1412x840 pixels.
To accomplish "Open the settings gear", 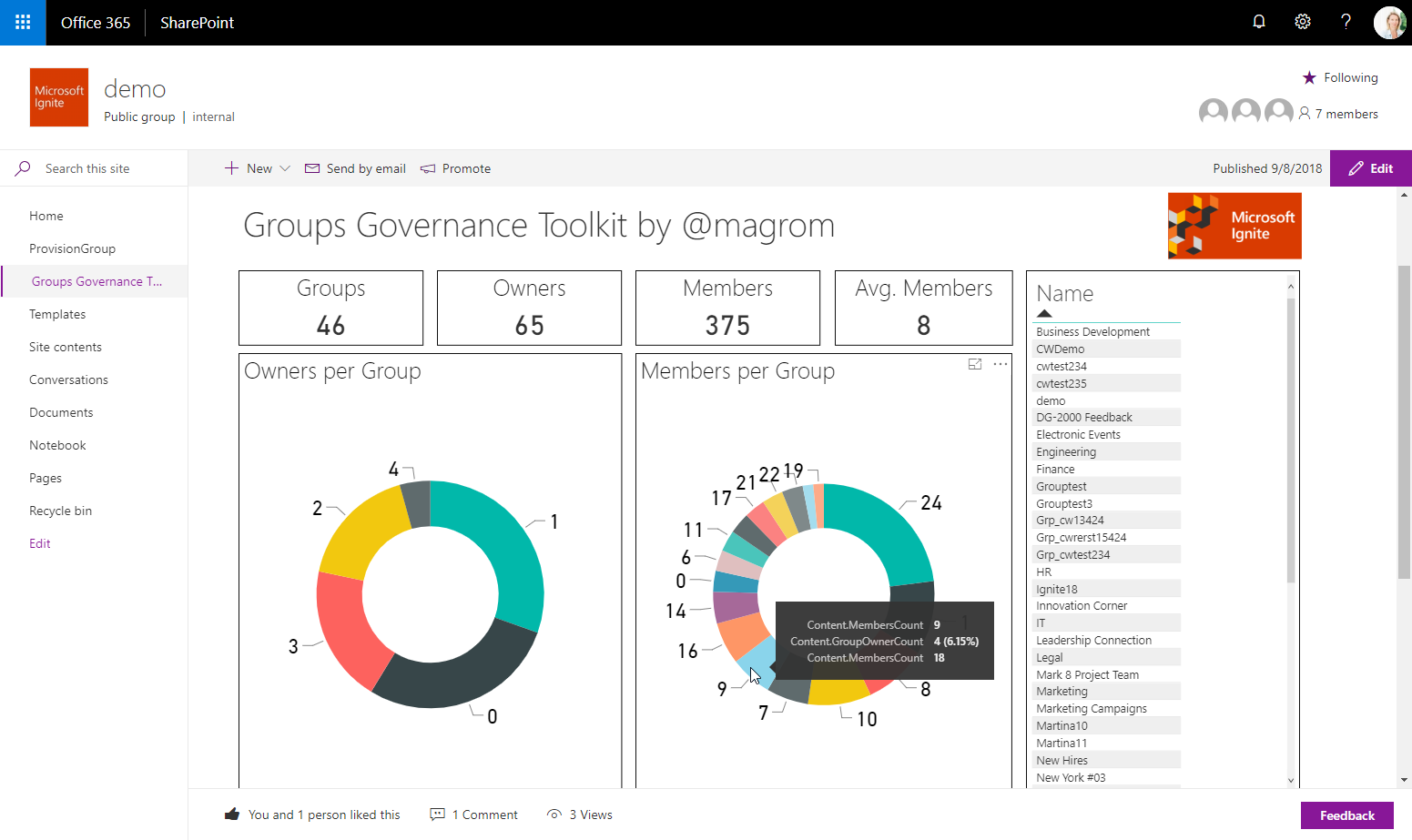I will coord(1303,22).
